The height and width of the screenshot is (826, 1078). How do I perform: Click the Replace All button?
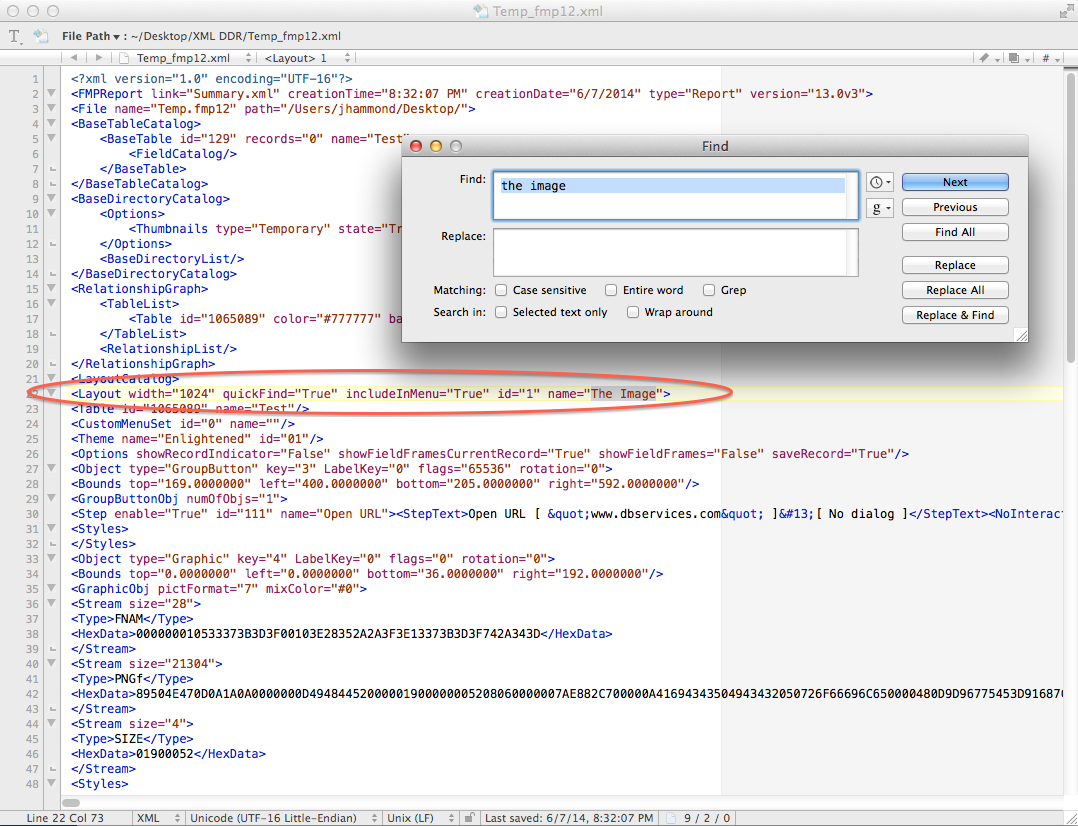tap(954, 290)
